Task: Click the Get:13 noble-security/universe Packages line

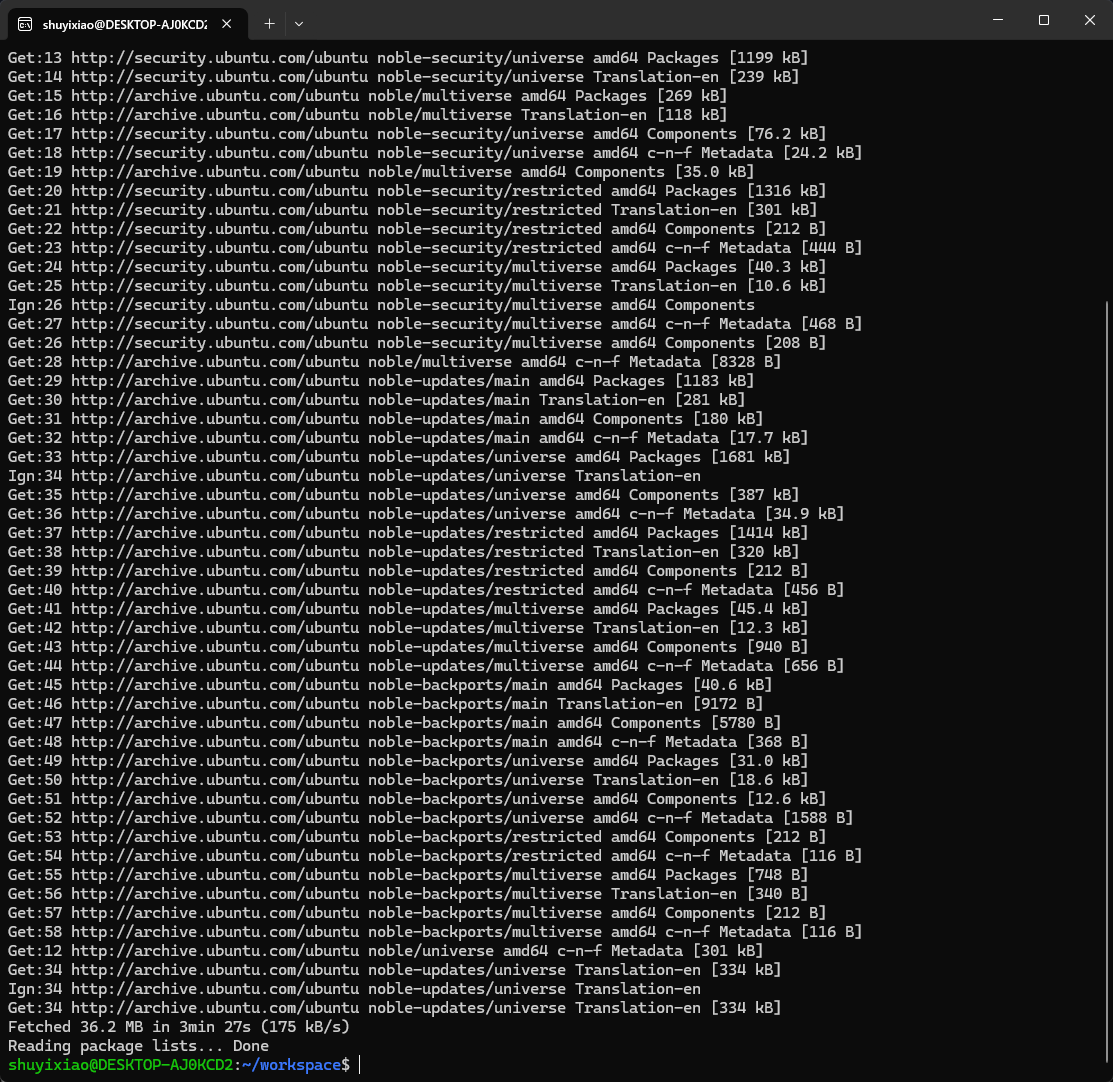Action: tap(408, 58)
